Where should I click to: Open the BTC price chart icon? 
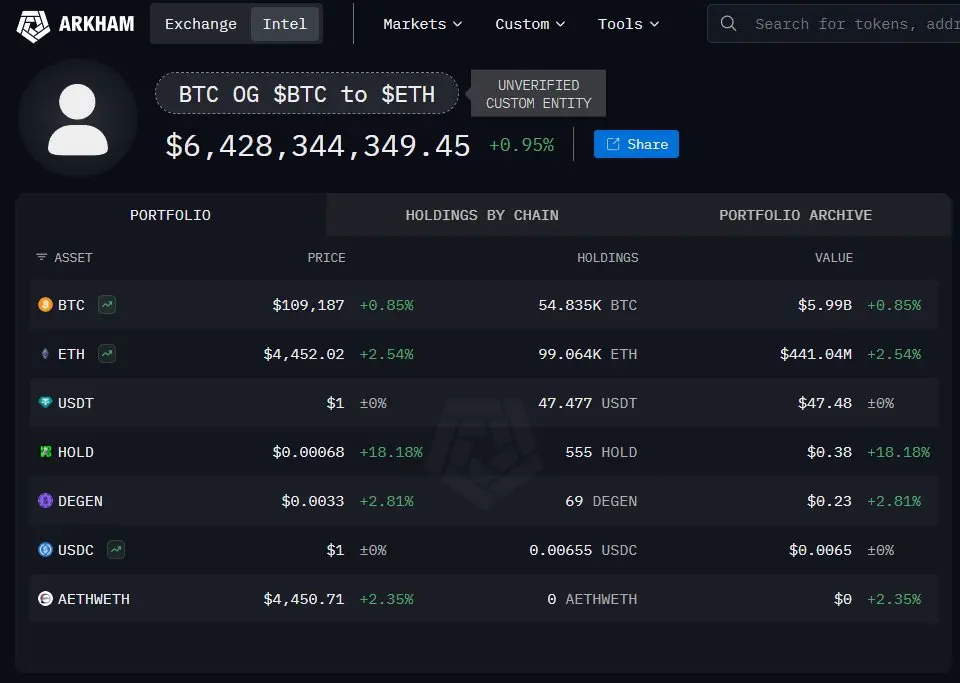pos(107,304)
